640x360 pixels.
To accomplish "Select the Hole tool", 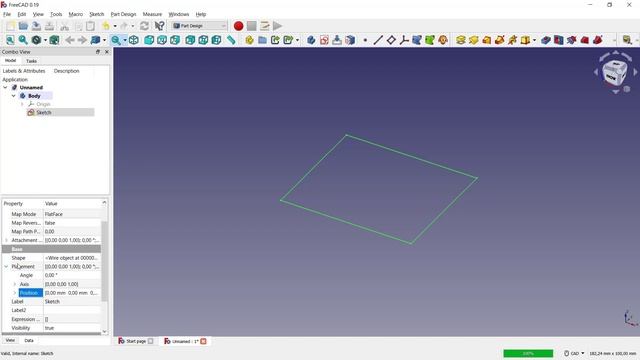I will pos(559,40).
